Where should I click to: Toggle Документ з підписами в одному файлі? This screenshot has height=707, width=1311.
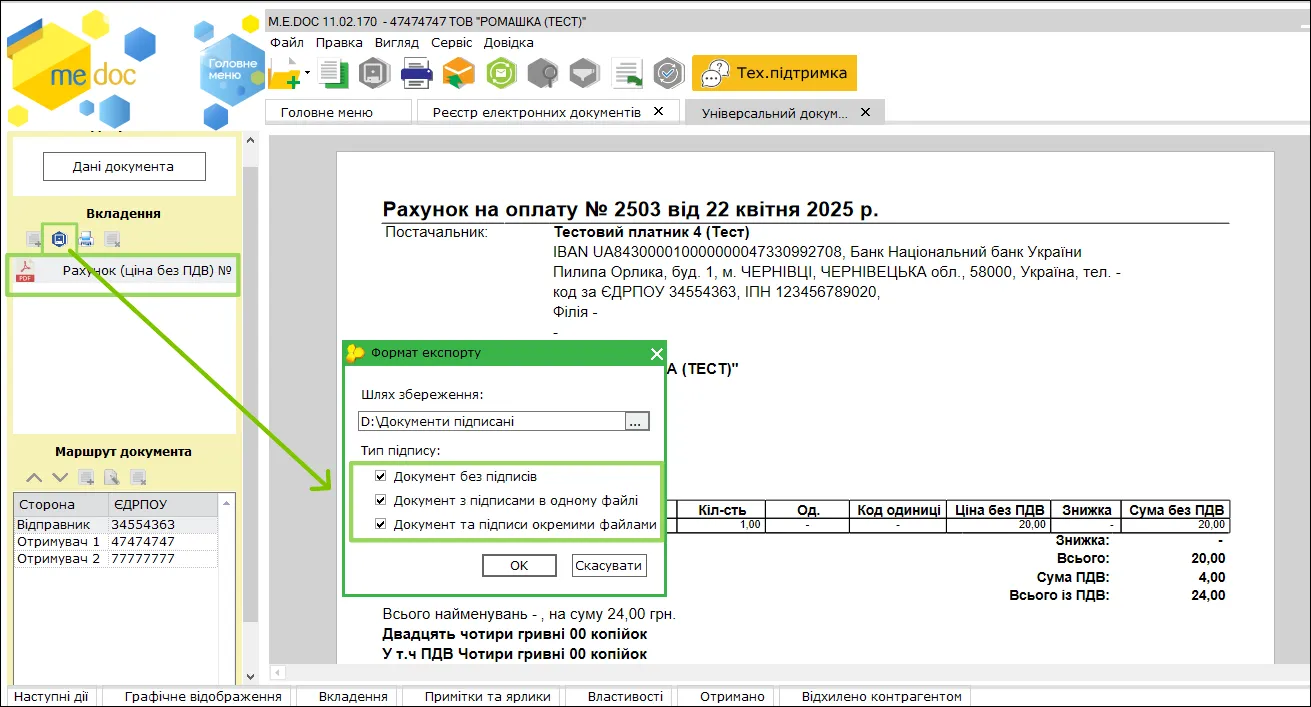[380, 500]
